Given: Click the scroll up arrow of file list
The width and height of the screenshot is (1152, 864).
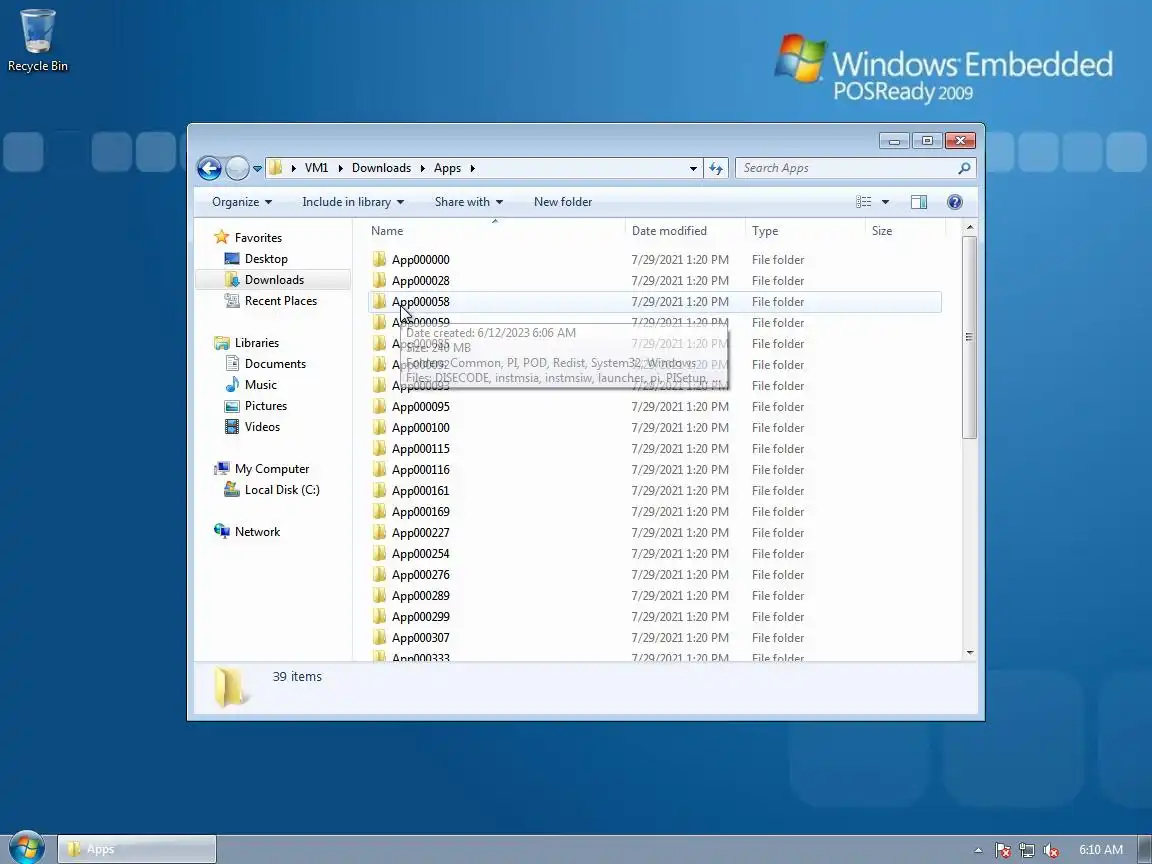Looking at the screenshot, I should (x=970, y=228).
